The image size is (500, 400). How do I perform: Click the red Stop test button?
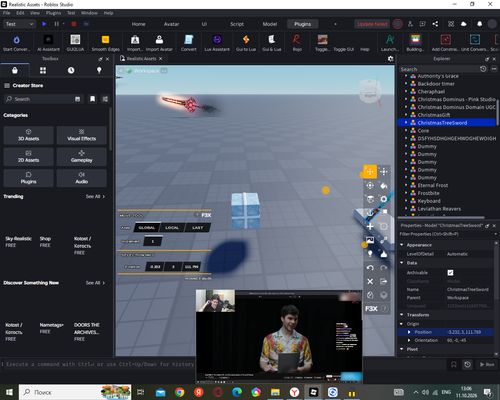74,24
